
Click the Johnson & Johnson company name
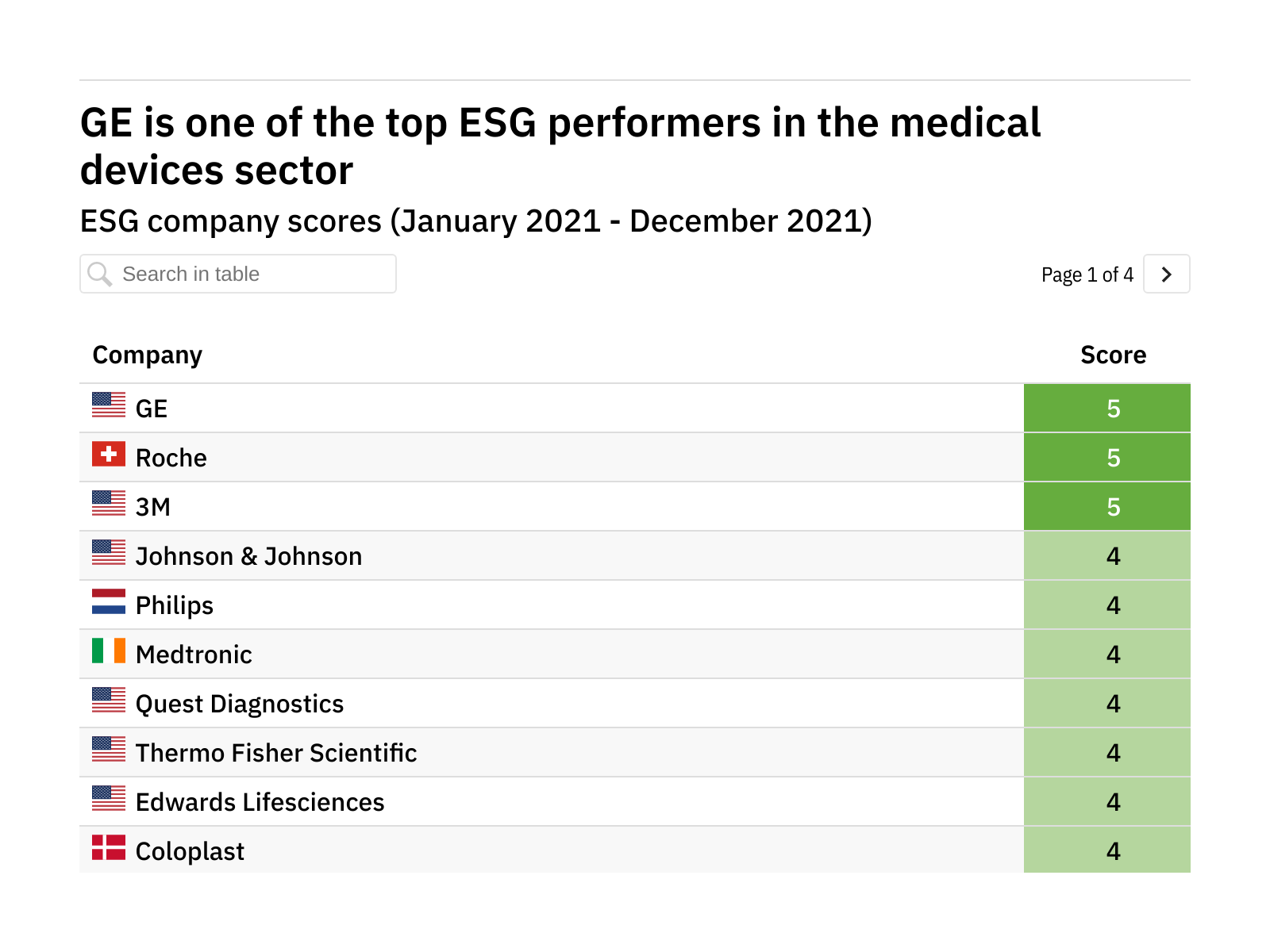pos(248,557)
